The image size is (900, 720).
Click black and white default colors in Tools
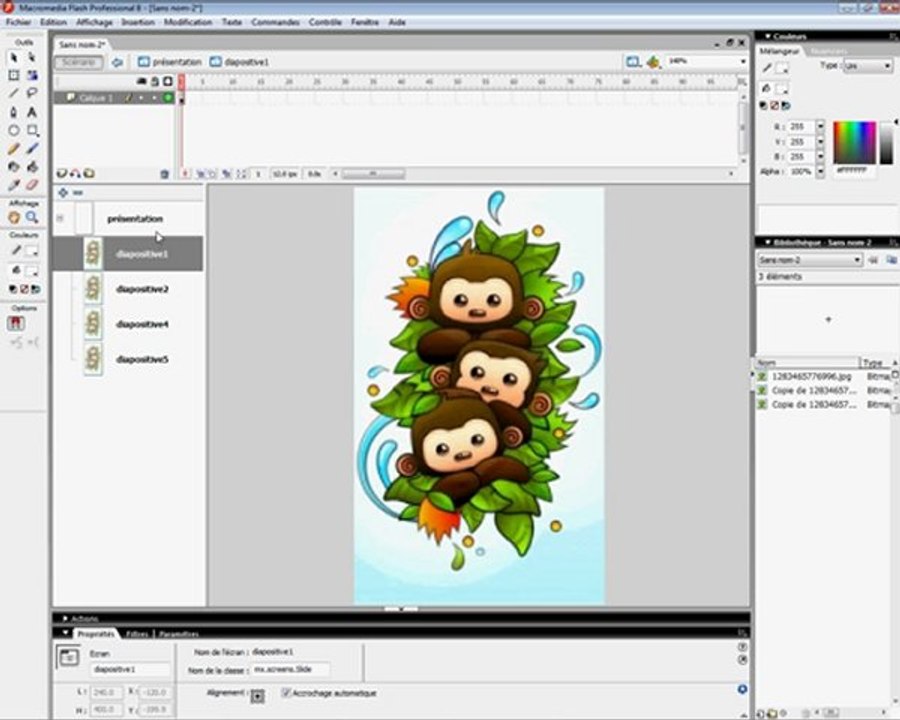(13, 289)
